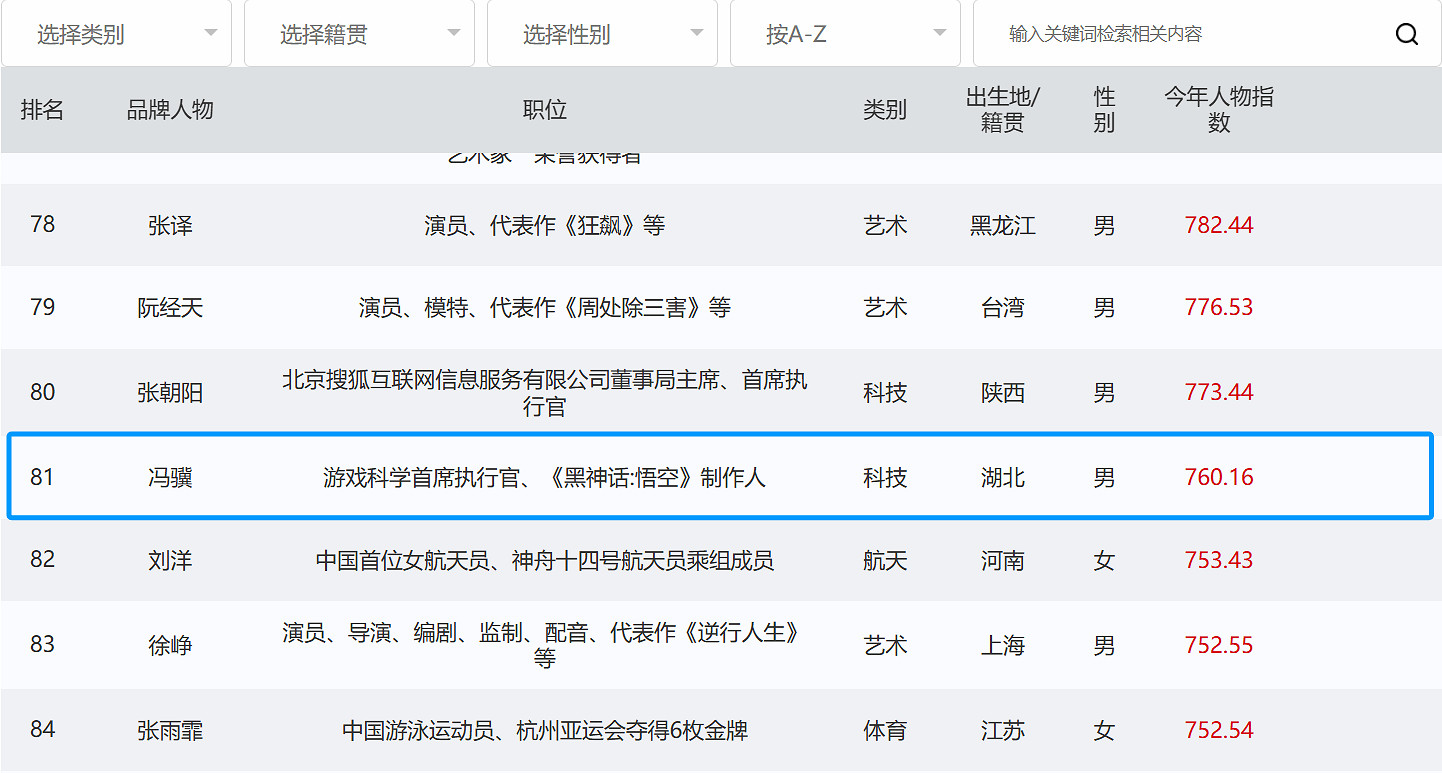The height and width of the screenshot is (773, 1442).
Task: Open 刘洋's entry in row 82
Action: coord(170,561)
